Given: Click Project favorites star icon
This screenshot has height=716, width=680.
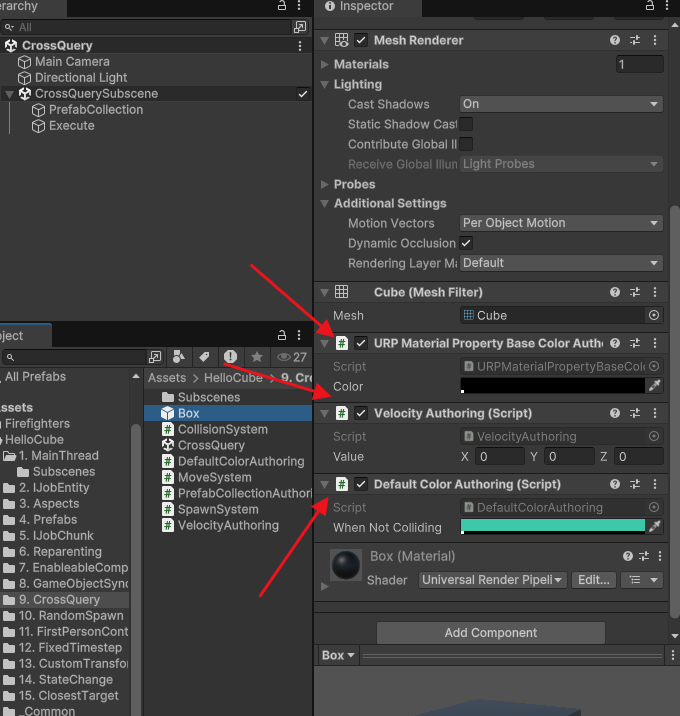Looking at the screenshot, I should coord(257,357).
